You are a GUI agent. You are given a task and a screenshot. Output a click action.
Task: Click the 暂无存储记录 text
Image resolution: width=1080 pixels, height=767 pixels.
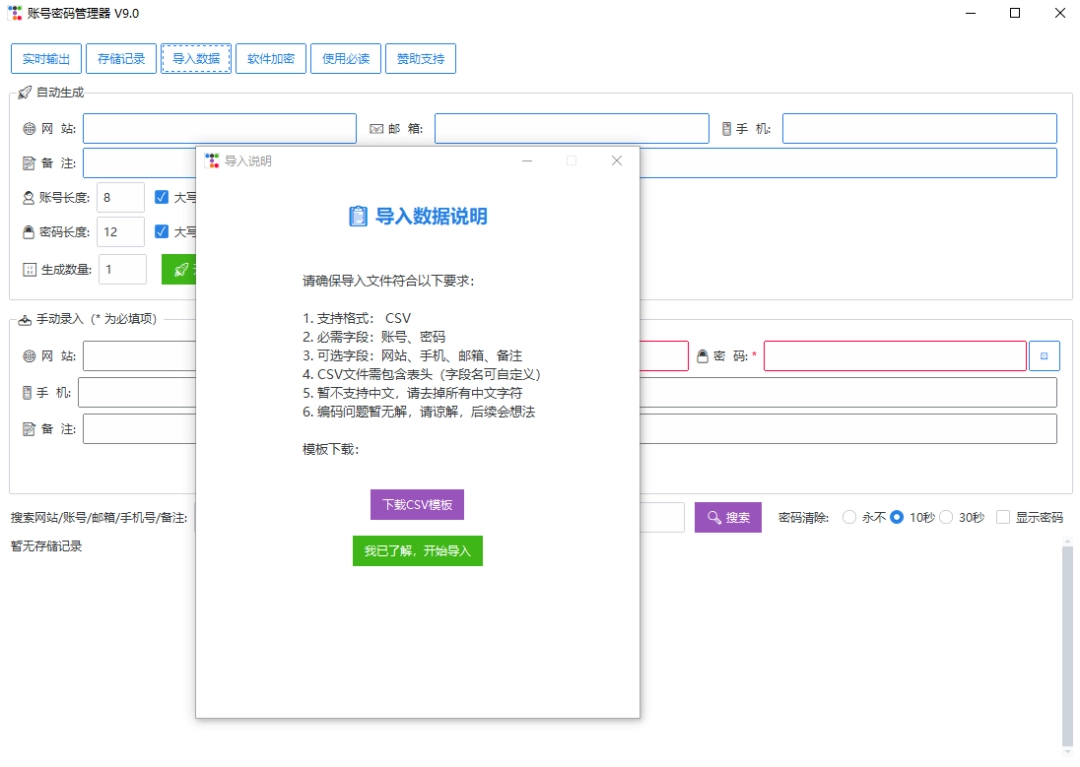point(46,546)
